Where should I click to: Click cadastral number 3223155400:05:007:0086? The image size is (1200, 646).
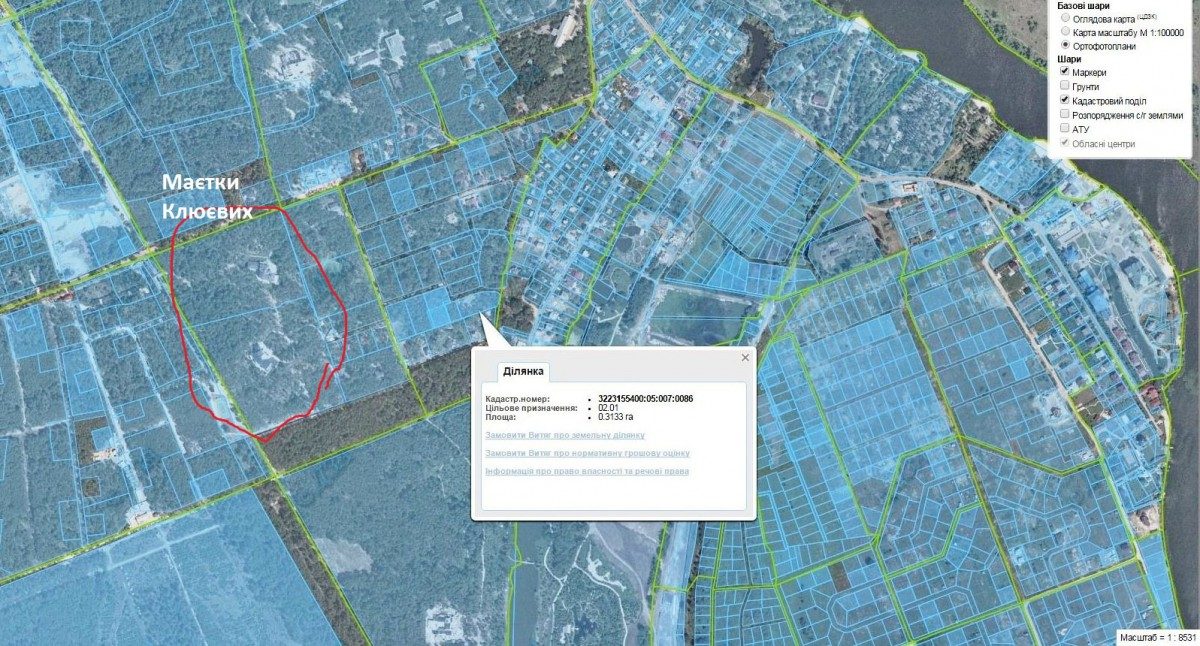645,398
